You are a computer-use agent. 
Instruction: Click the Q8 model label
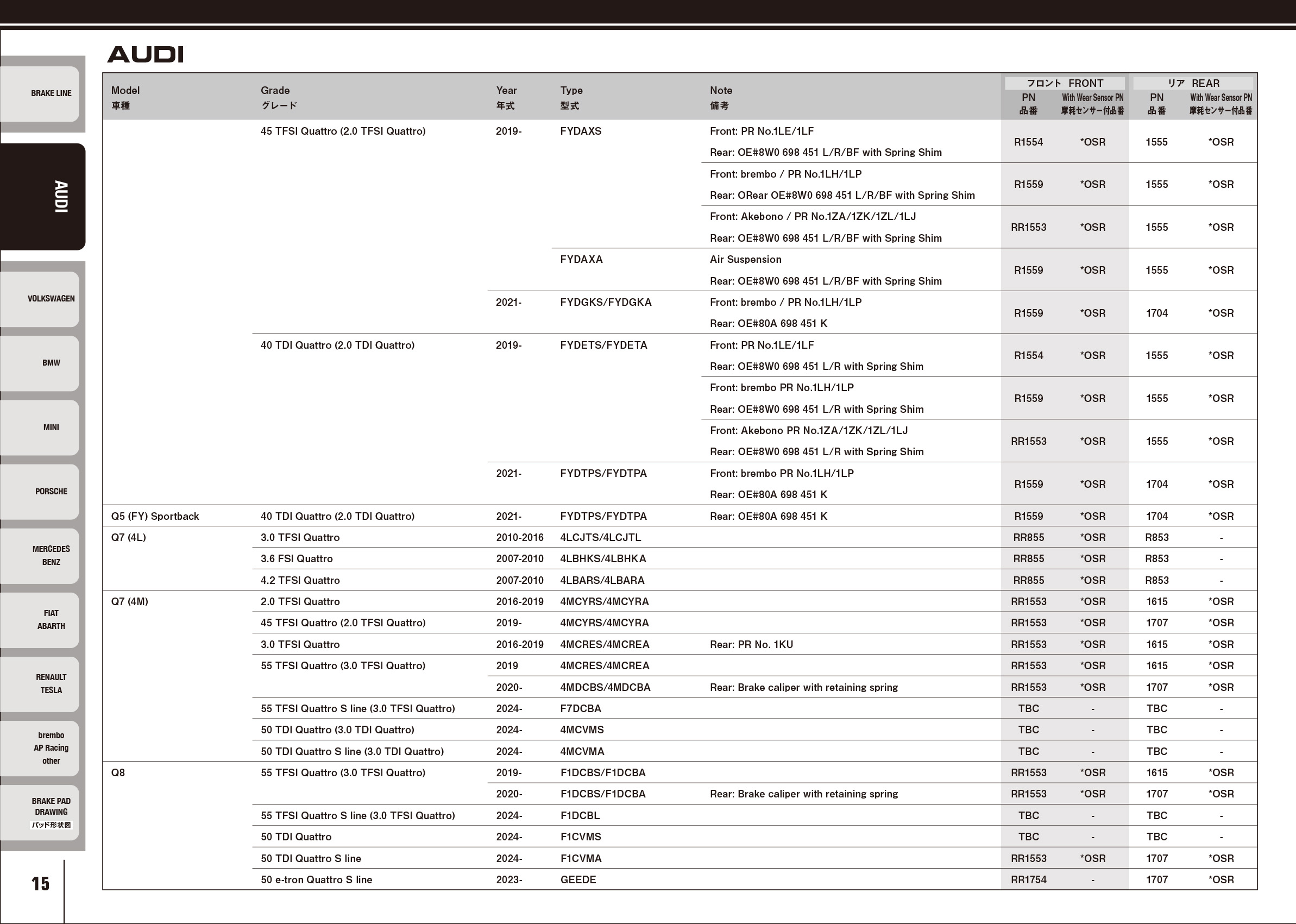tap(118, 772)
